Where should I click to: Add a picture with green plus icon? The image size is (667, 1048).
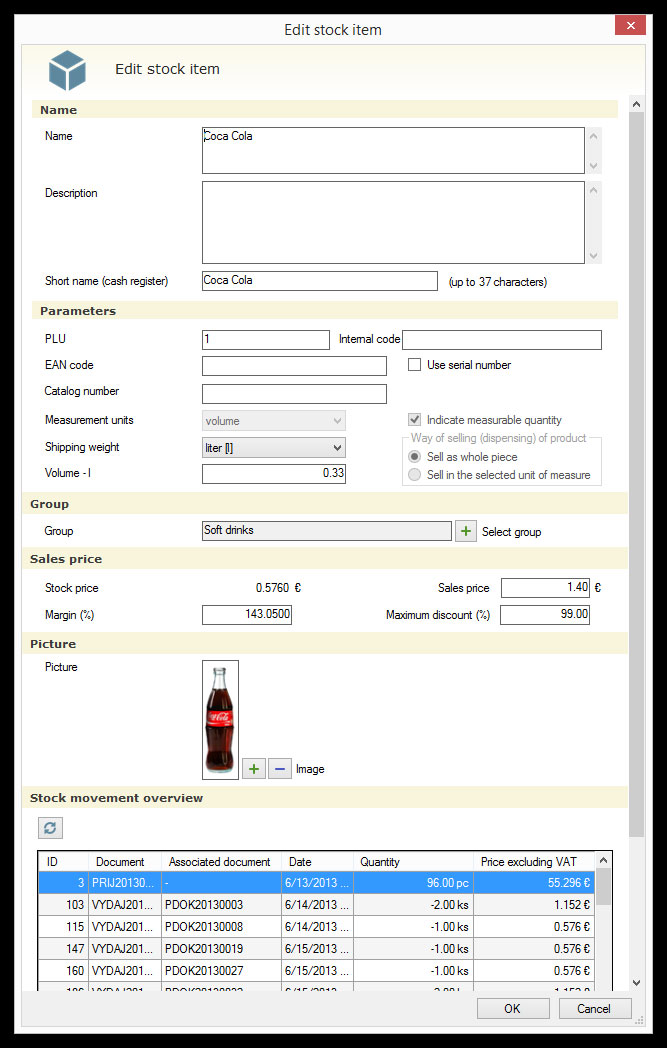253,769
